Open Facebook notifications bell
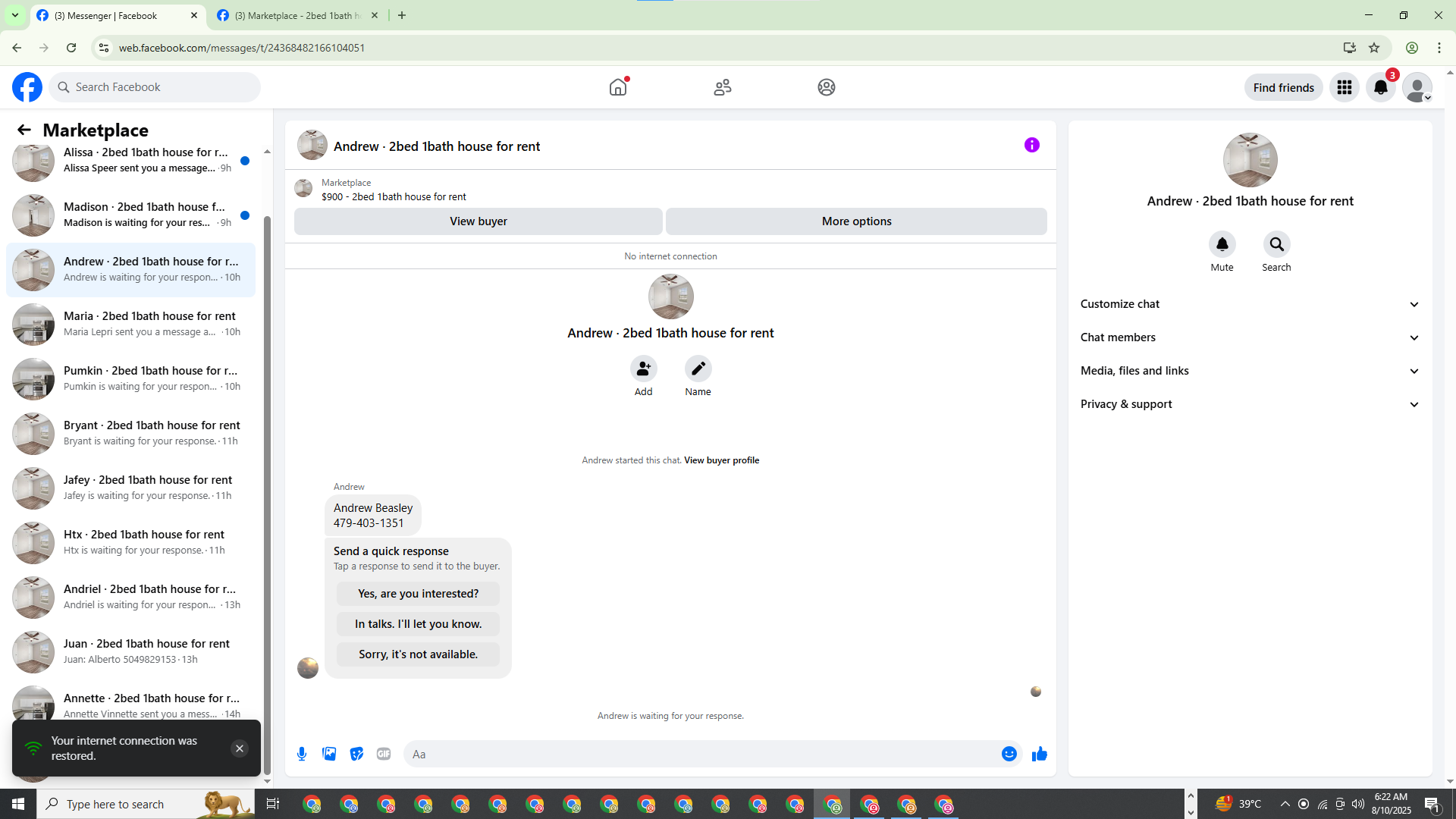The height and width of the screenshot is (819, 1456). [x=1380, y=87]
